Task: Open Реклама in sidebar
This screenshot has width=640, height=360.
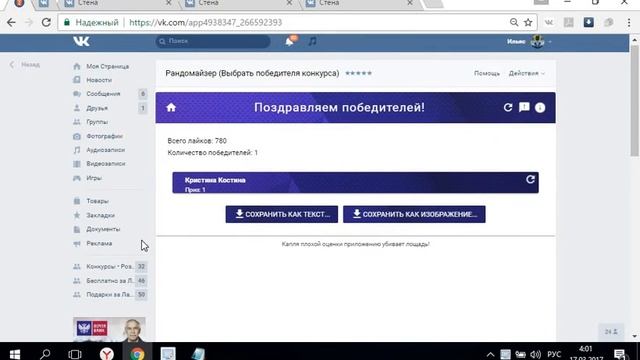Action: [99, 243]
